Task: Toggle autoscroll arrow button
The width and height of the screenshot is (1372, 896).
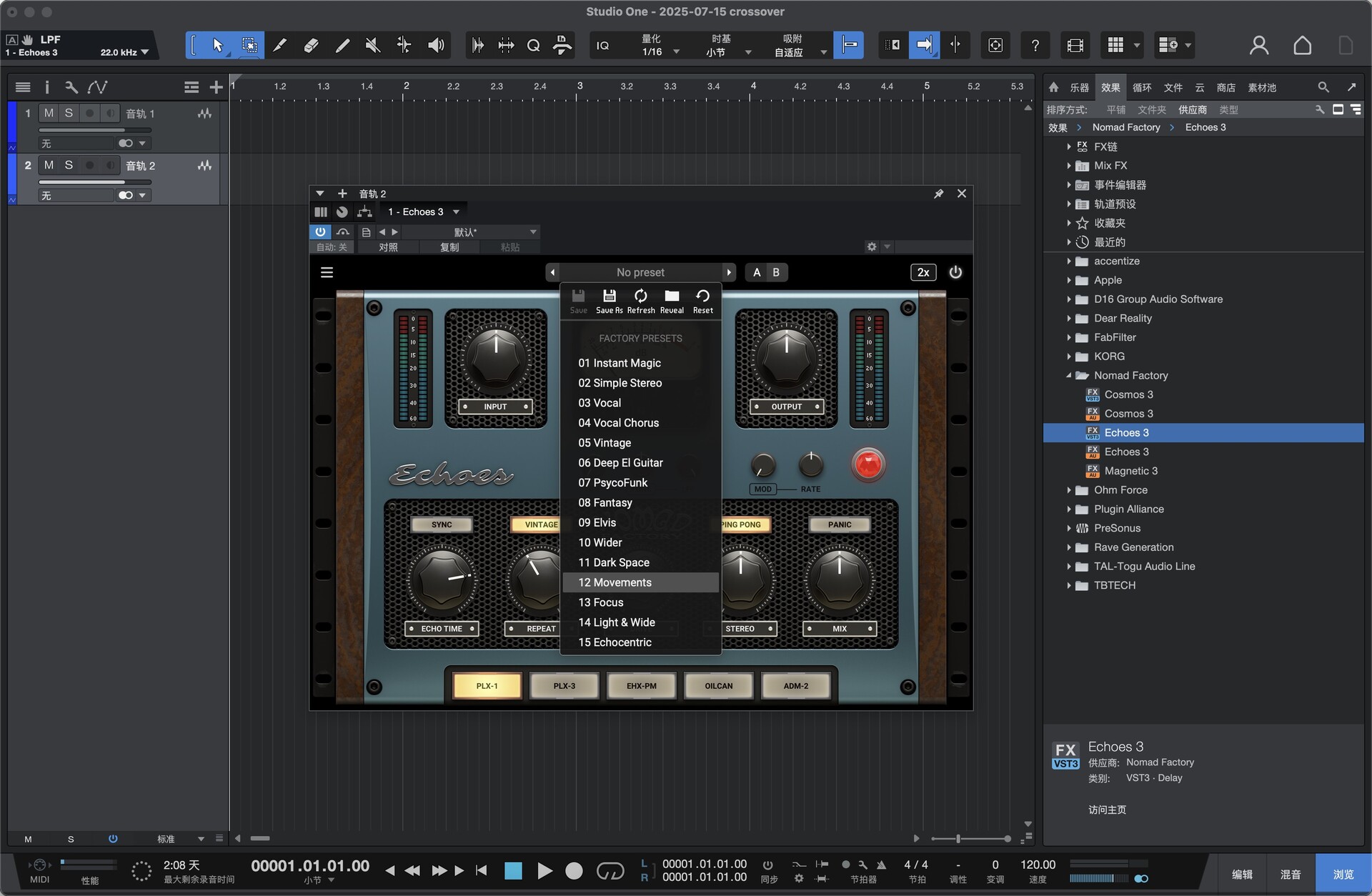Action: pos(924,46)
